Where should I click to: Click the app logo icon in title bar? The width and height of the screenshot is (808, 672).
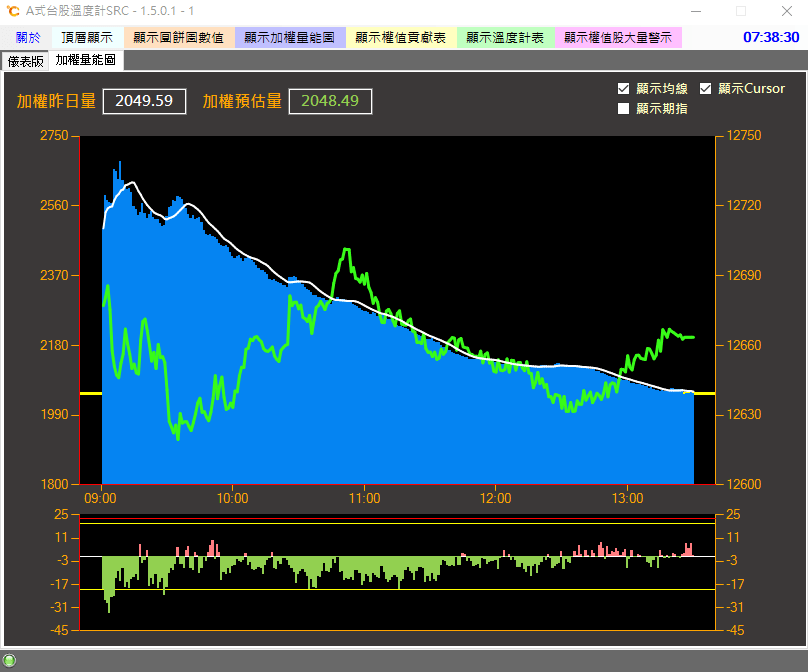click(13, 10)
